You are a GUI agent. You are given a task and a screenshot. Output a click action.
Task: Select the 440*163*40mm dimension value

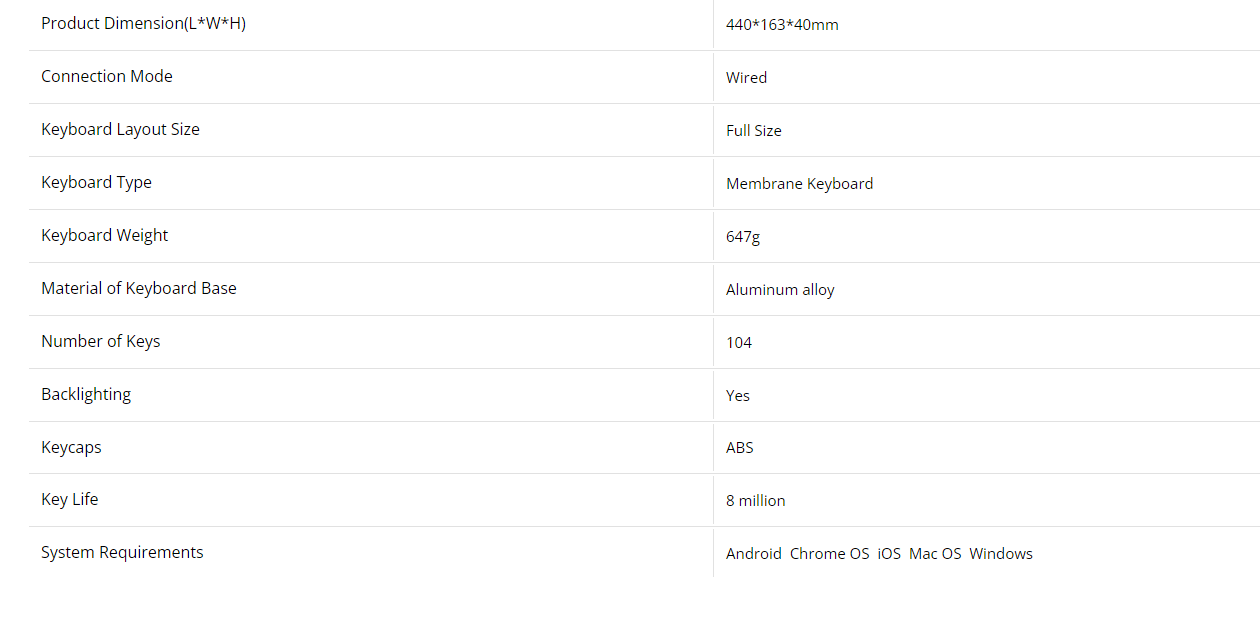pyautogui.click(x=782, y=25)
